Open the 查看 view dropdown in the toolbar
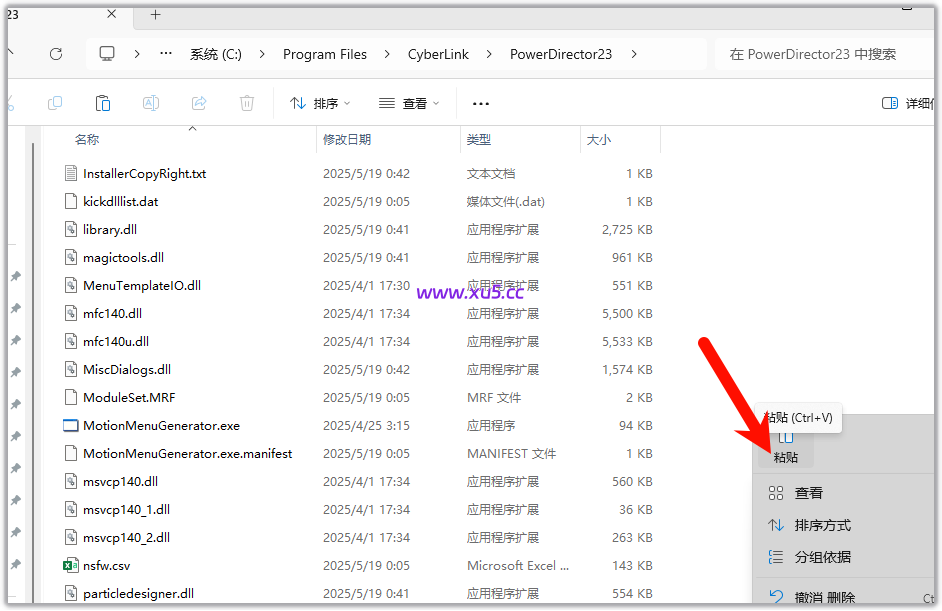Image resolution: width=942 pixels, height=611 pixels. (x=407, y=103)
